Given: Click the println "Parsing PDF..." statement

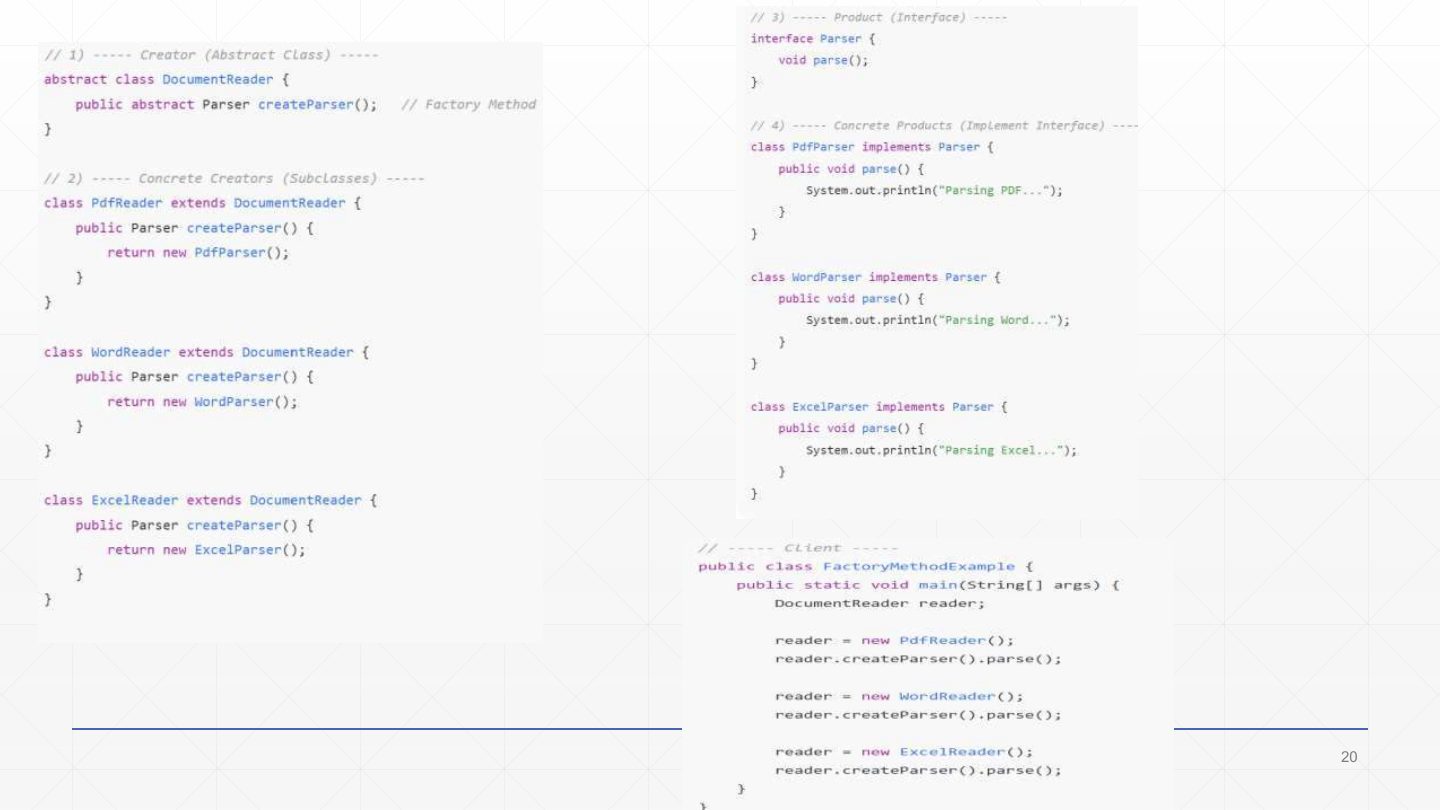Looking at the screenshot, I should [934, 190].
